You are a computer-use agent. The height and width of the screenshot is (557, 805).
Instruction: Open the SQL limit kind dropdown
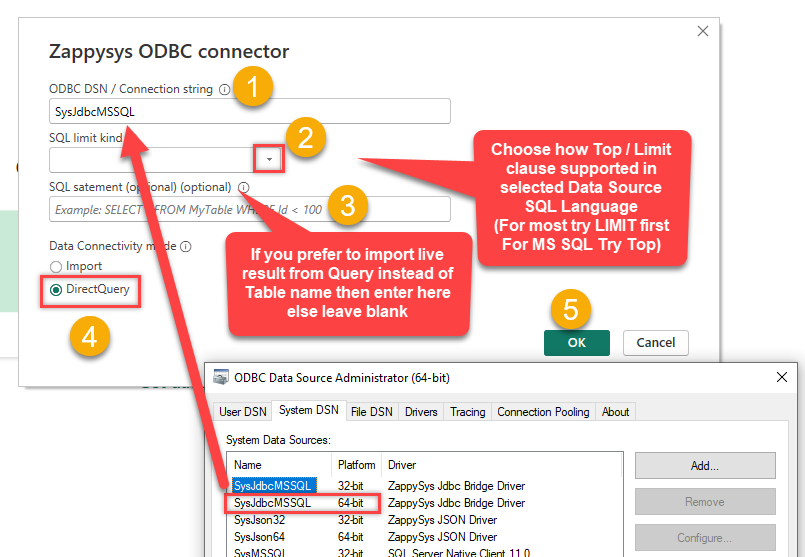269,160
